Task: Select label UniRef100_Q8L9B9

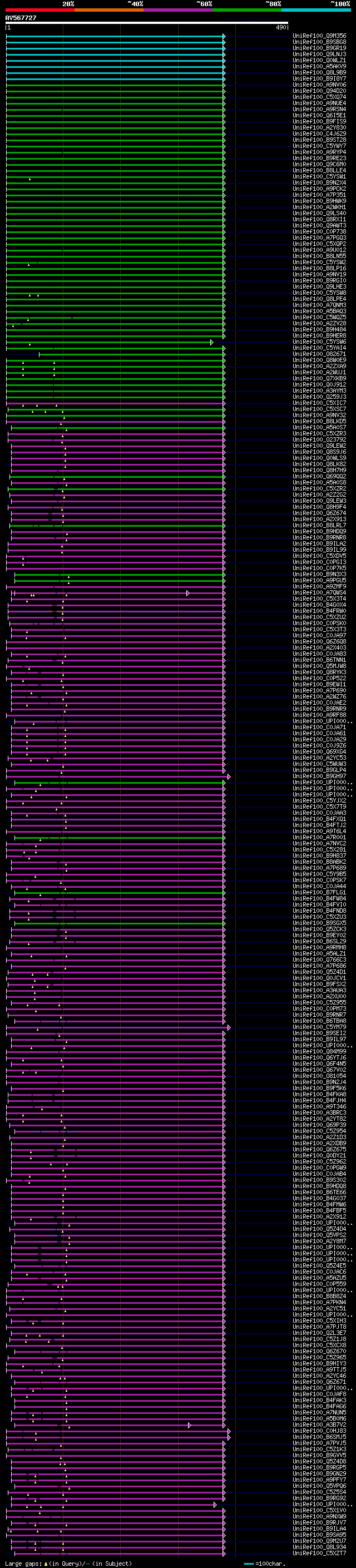Action: pos(319,72)
